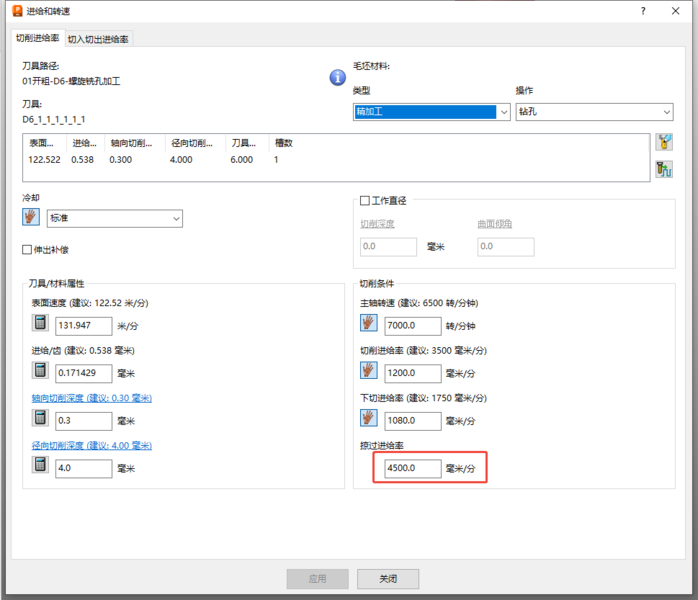The image size is (698, 600).
Task: Enable the 工作直径 checkbox
Action: [x=365, y=201]
